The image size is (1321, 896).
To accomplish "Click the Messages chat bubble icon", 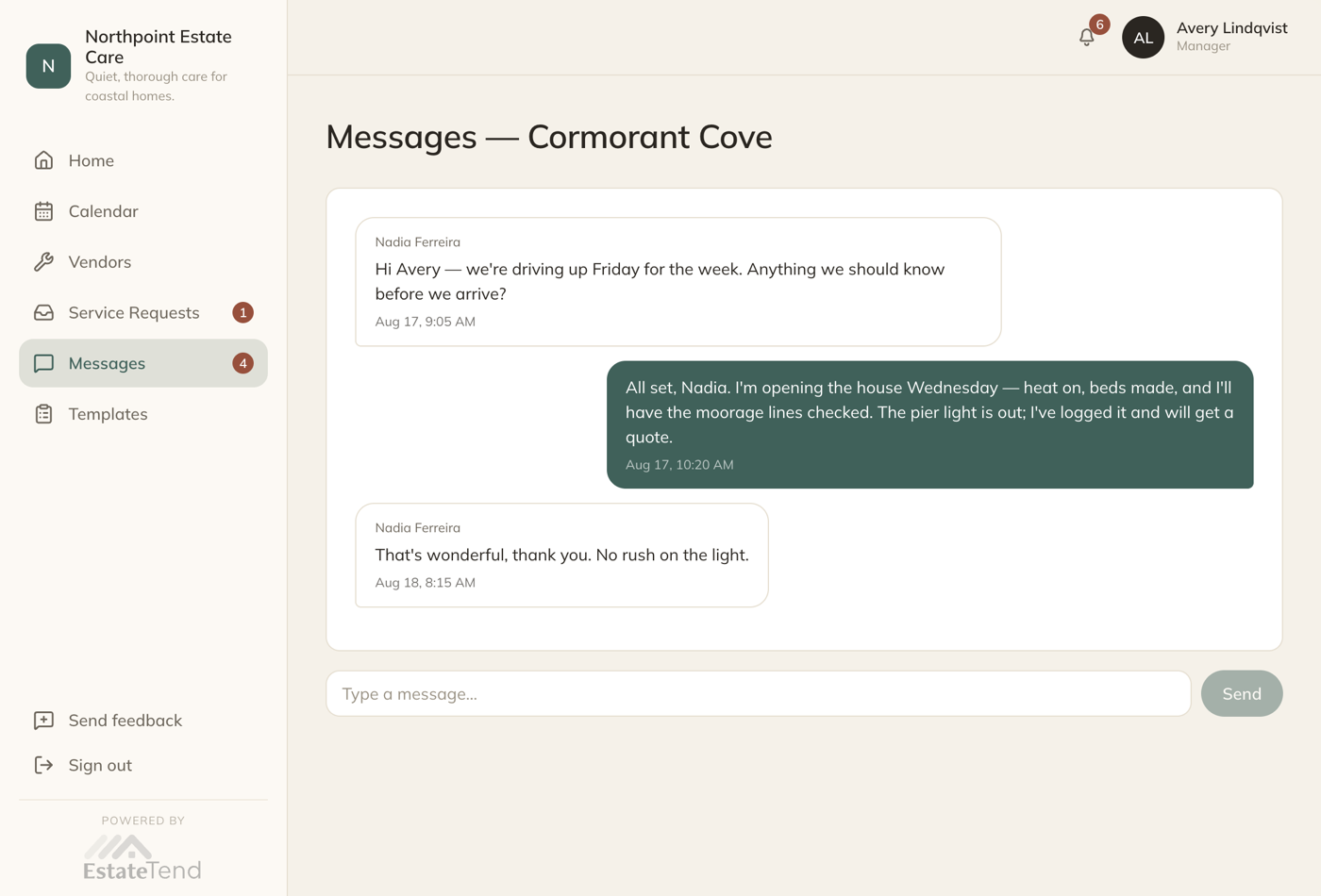I will click(x=43, y=363).
